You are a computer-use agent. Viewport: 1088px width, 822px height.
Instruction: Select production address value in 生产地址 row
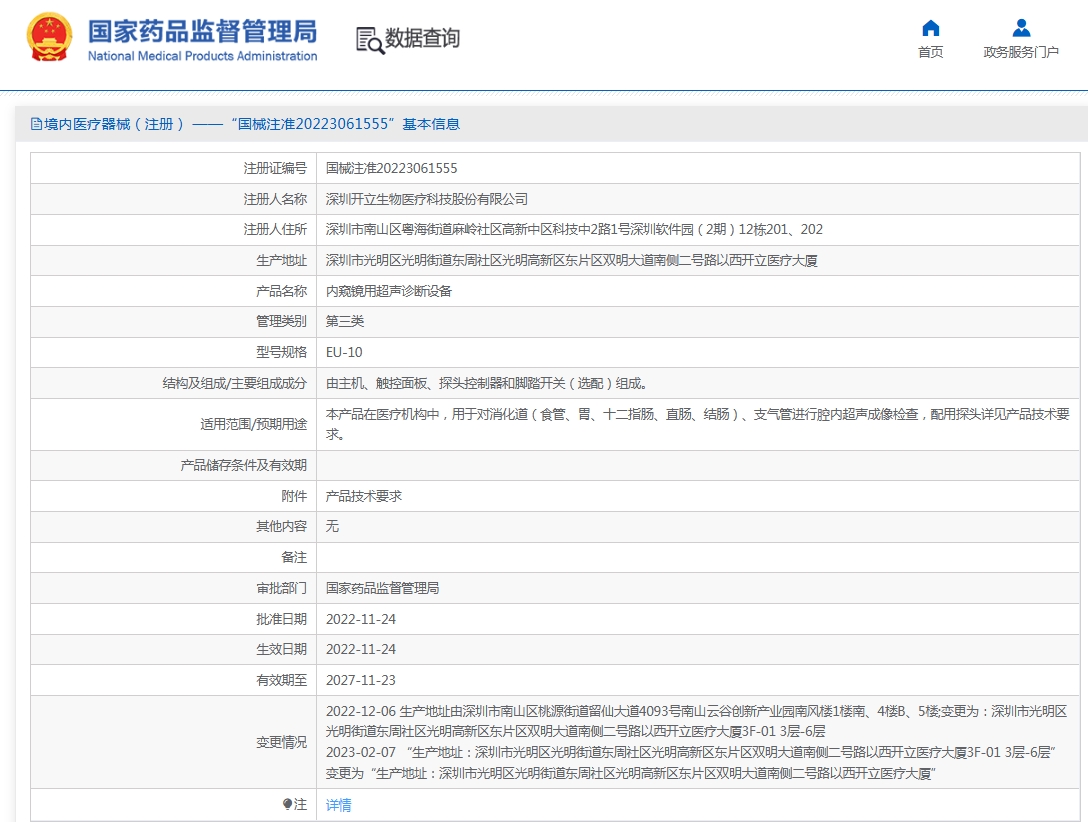pyautogui.click(x=572, y=261)
